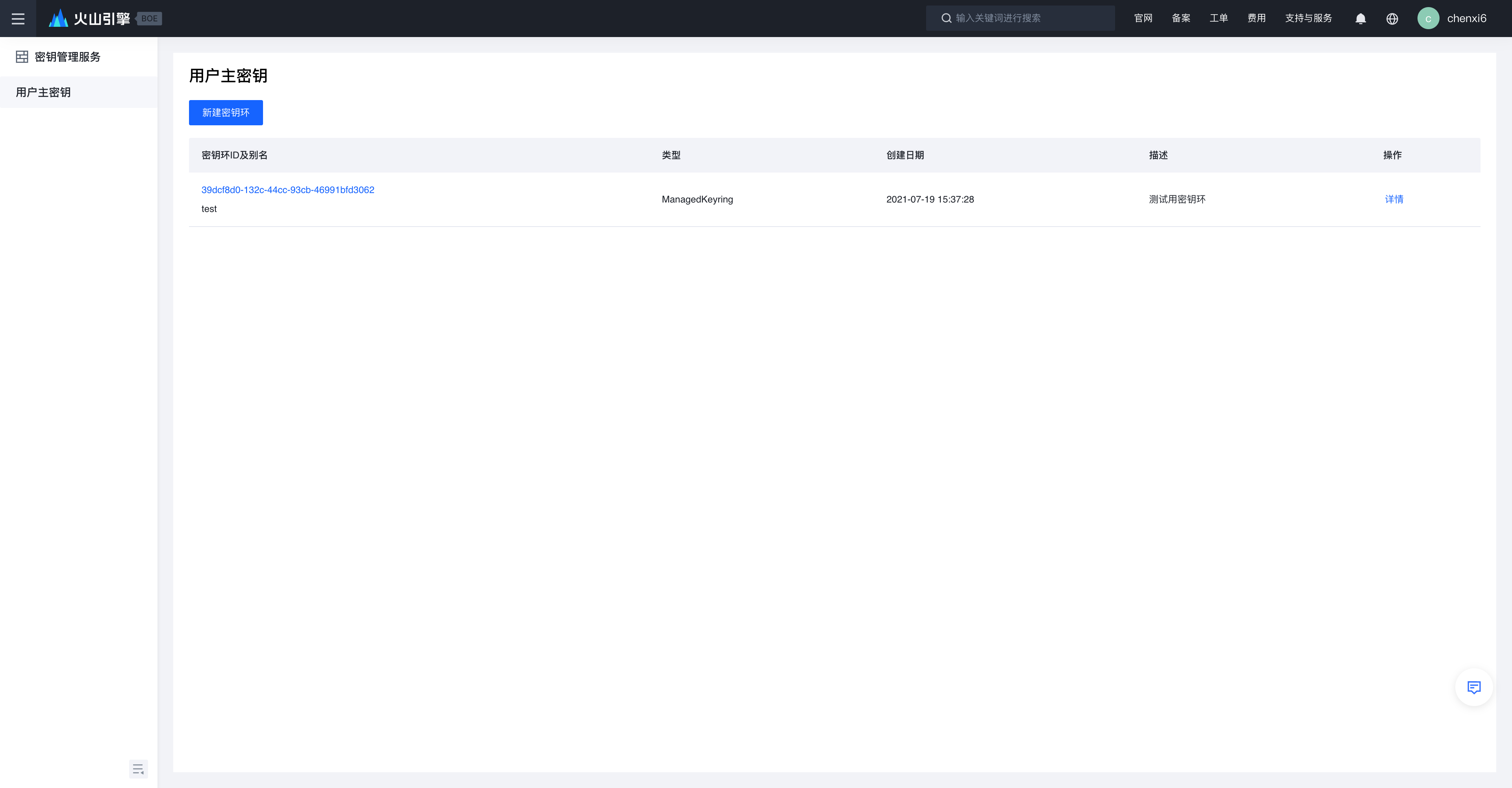The height and width of the screenshot is (788, 1512).
Task: Click the 密钥管理服务 sidebar title
Action: pyautogui.click(x=67, y=57)
